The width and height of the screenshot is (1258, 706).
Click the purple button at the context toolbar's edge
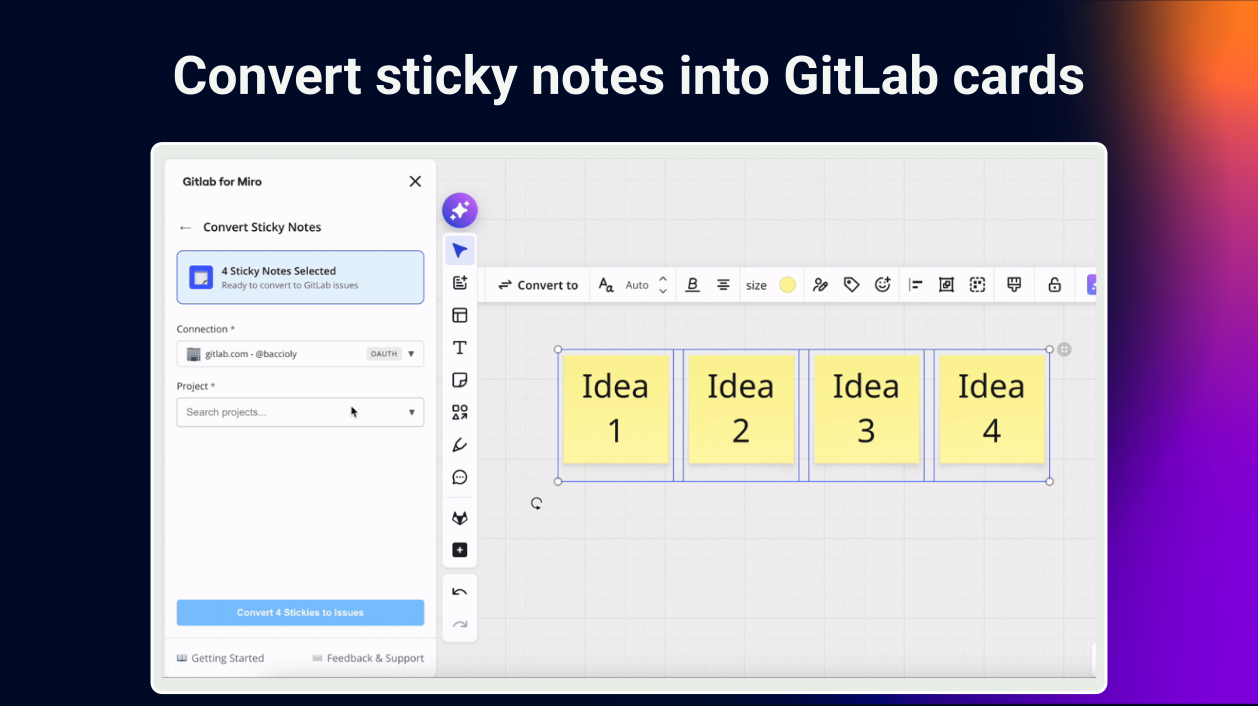point(1091,285)
